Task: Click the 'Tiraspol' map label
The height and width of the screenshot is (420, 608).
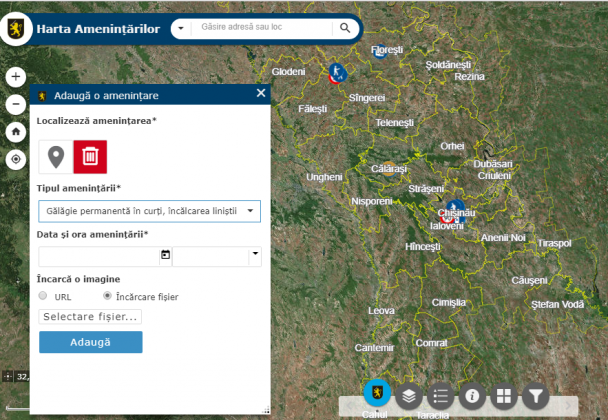Action: click(554, 244)
